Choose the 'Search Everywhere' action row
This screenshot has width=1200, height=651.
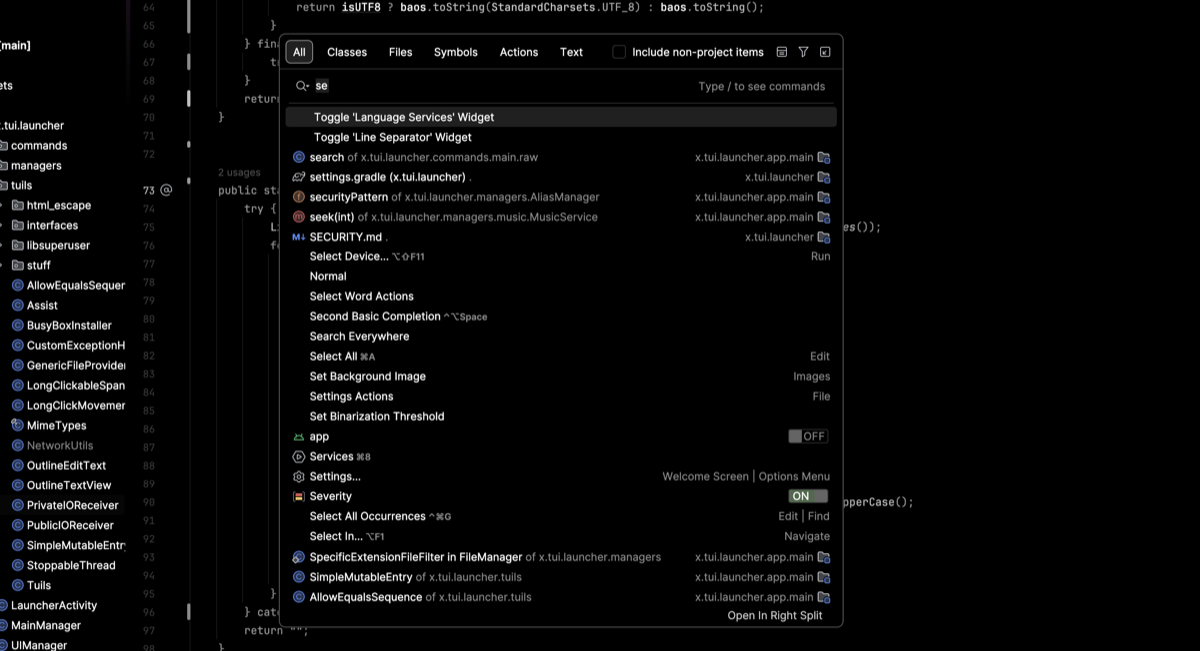click(x=561, y=337)
